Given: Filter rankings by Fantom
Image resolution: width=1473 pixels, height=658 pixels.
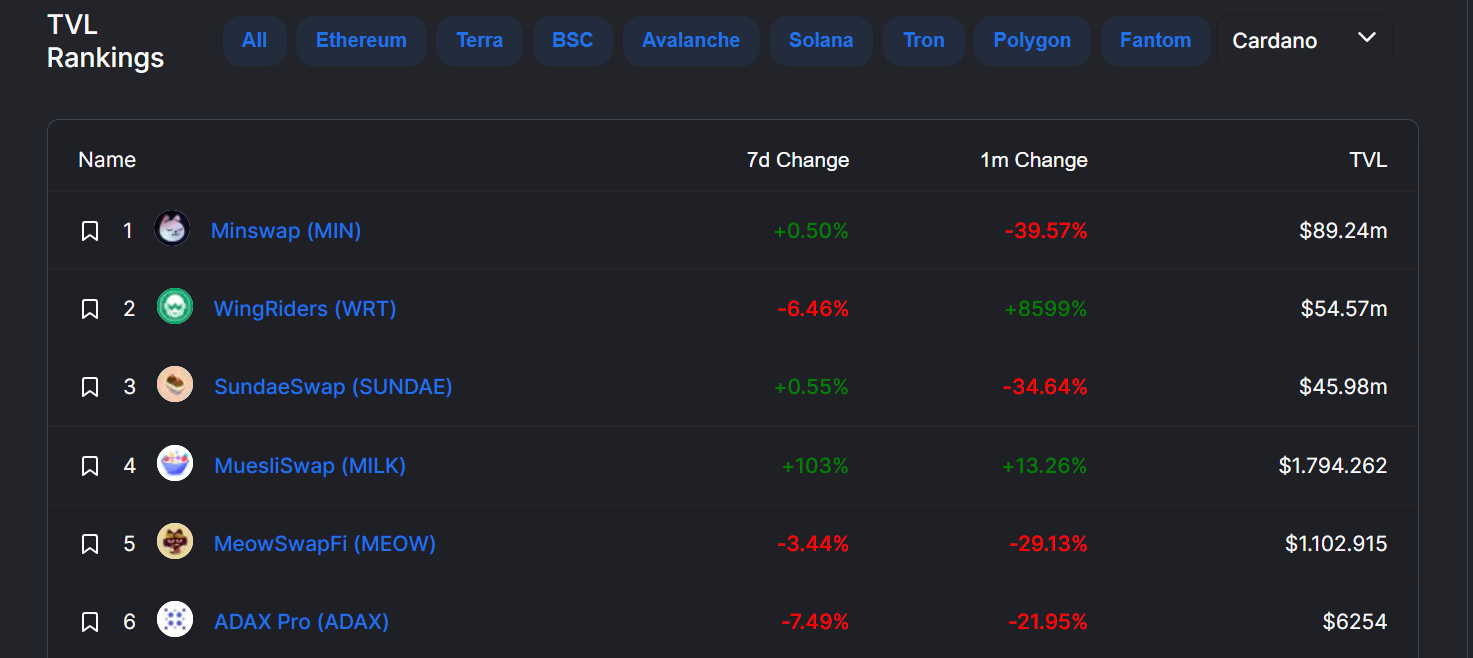Looking at the screenshot, I should (x=1155, y=41).
